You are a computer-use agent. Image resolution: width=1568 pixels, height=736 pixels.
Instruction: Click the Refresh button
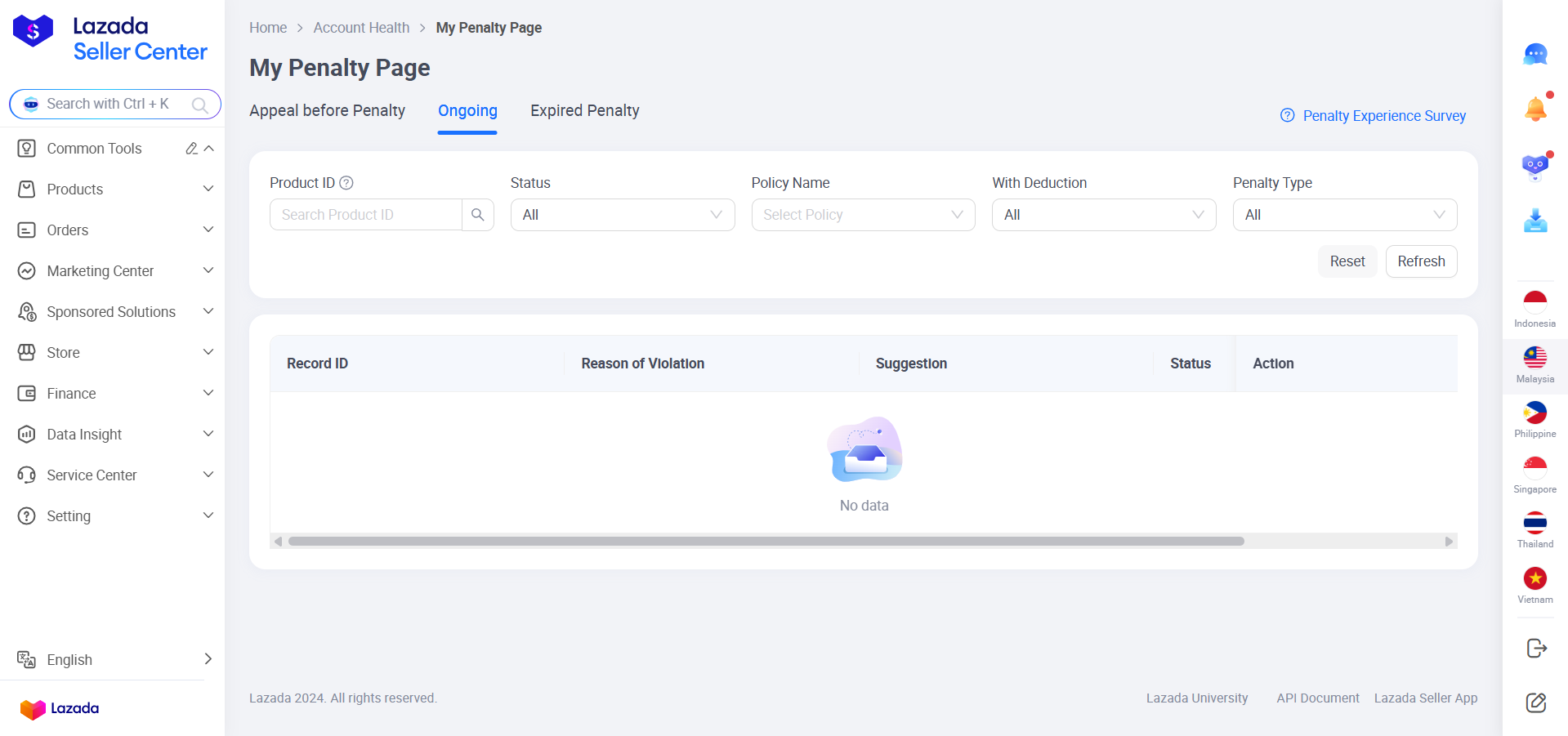click(x=1421, y=261)
